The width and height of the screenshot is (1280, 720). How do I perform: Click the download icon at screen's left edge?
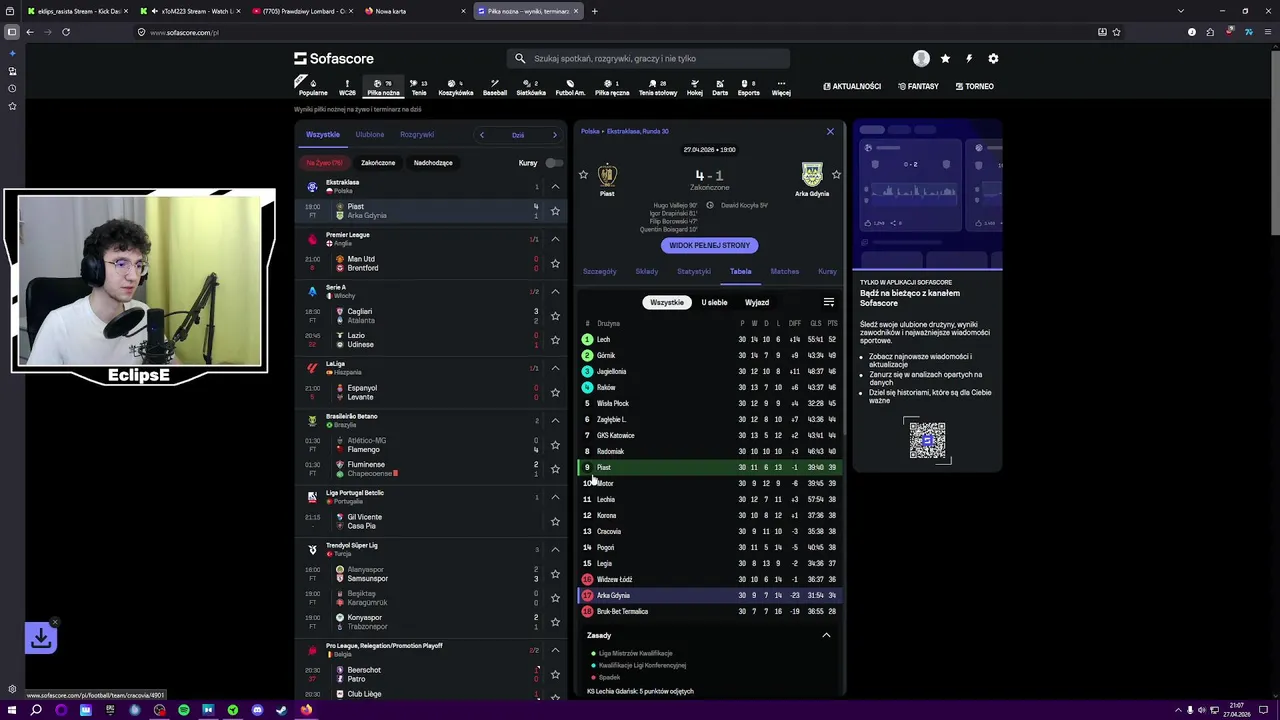click(41, 638)
